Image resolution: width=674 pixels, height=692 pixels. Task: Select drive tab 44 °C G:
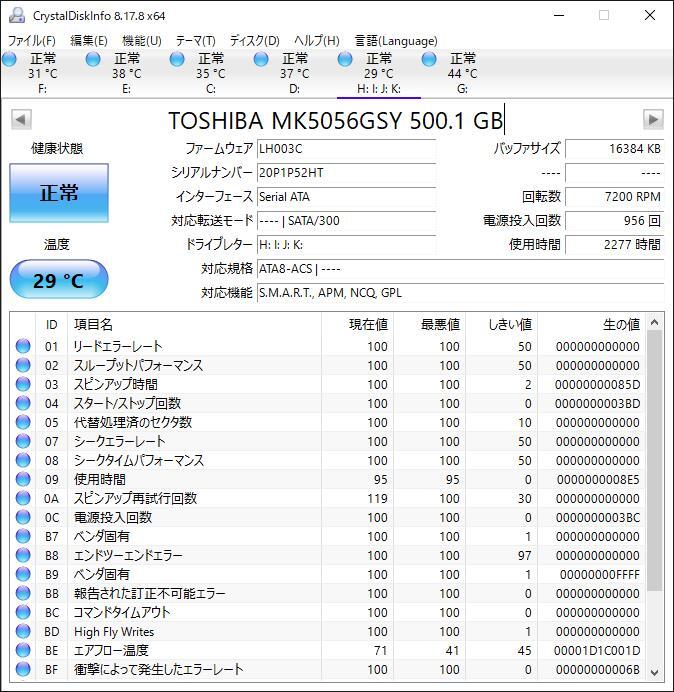(x=462, y=74)
